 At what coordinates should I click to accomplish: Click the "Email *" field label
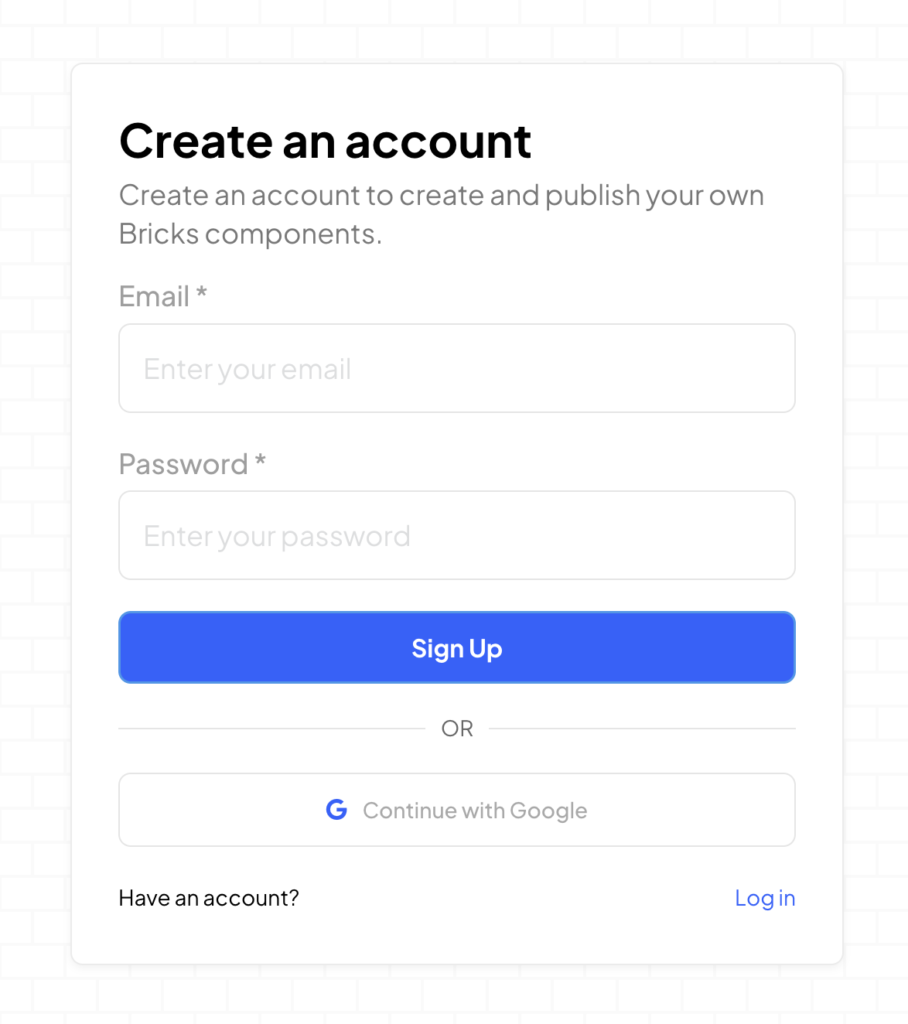[x=154, y=296]
